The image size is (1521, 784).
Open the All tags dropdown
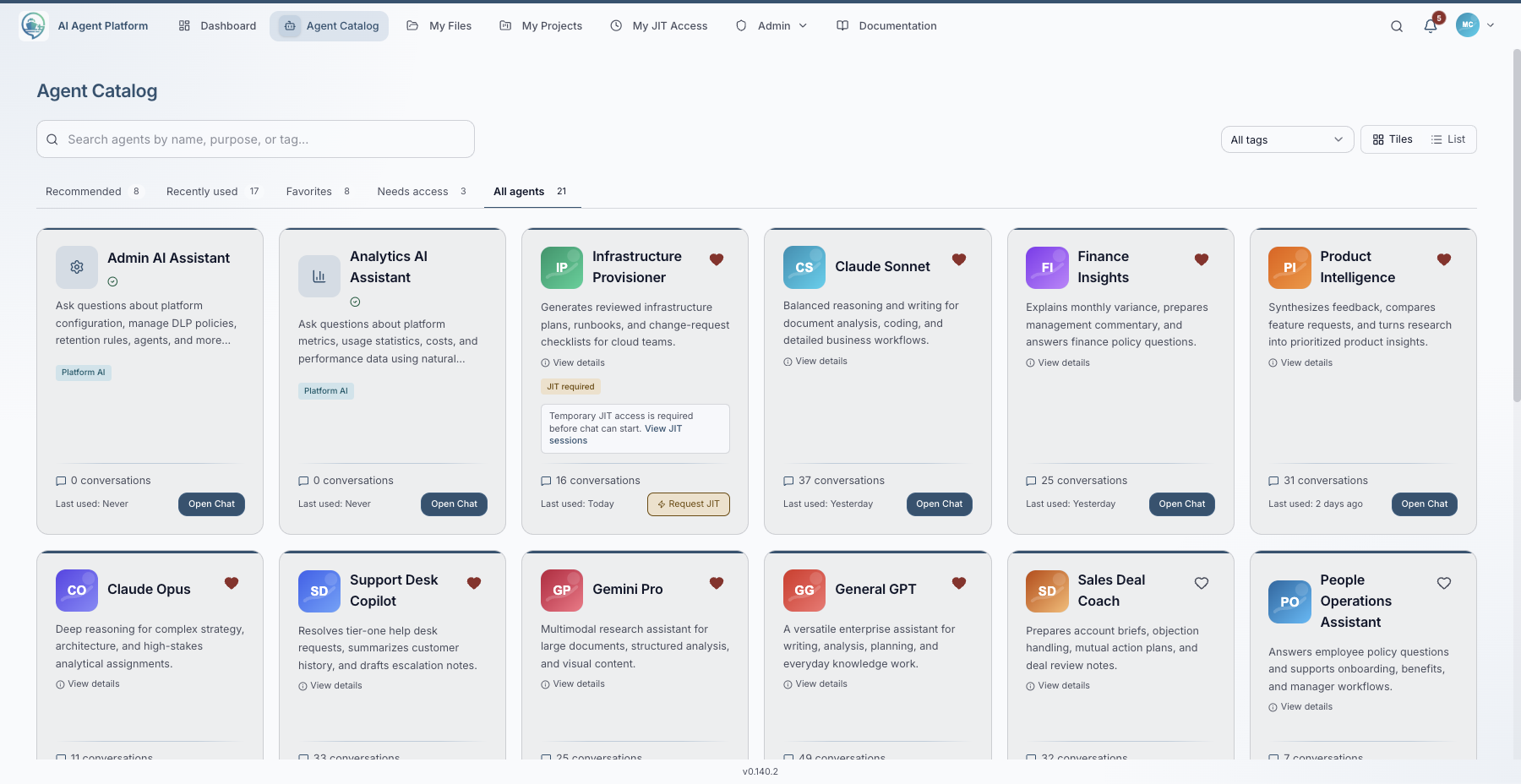(x=1287, y=139)
